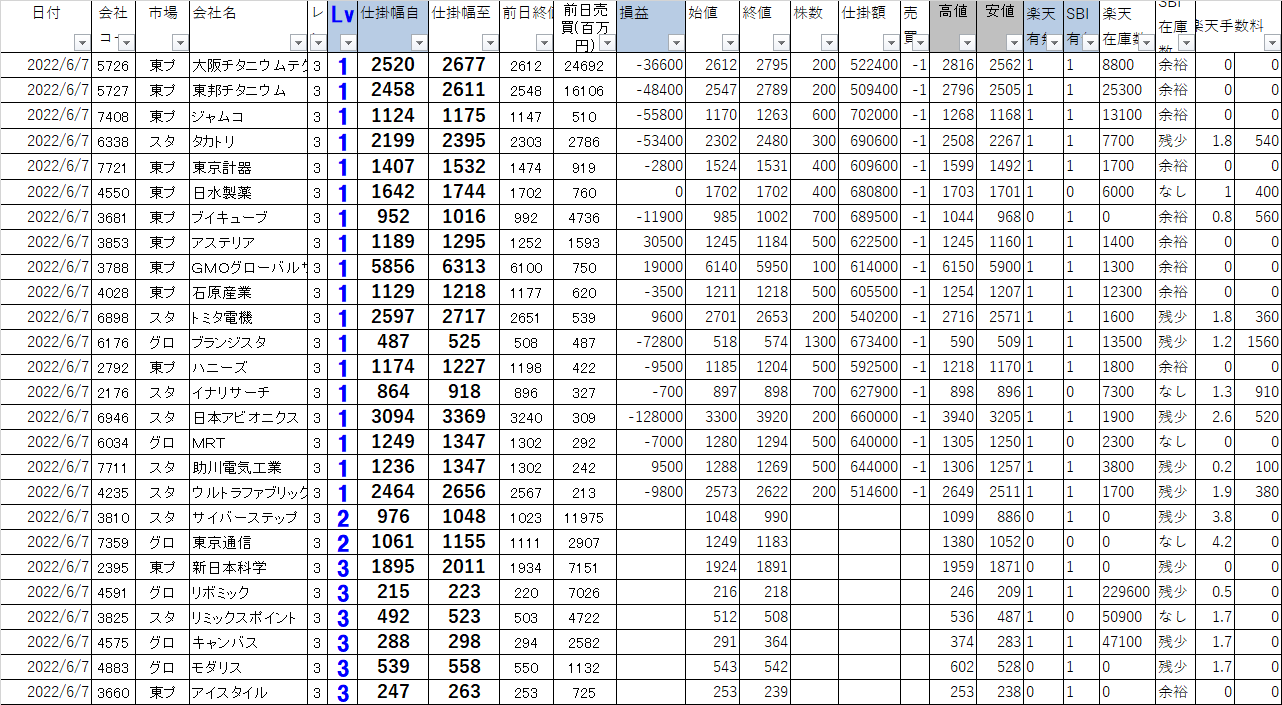1282x705 pixels.
Task: Open the 日付 column filter dropdown
Action: (82, 43)
